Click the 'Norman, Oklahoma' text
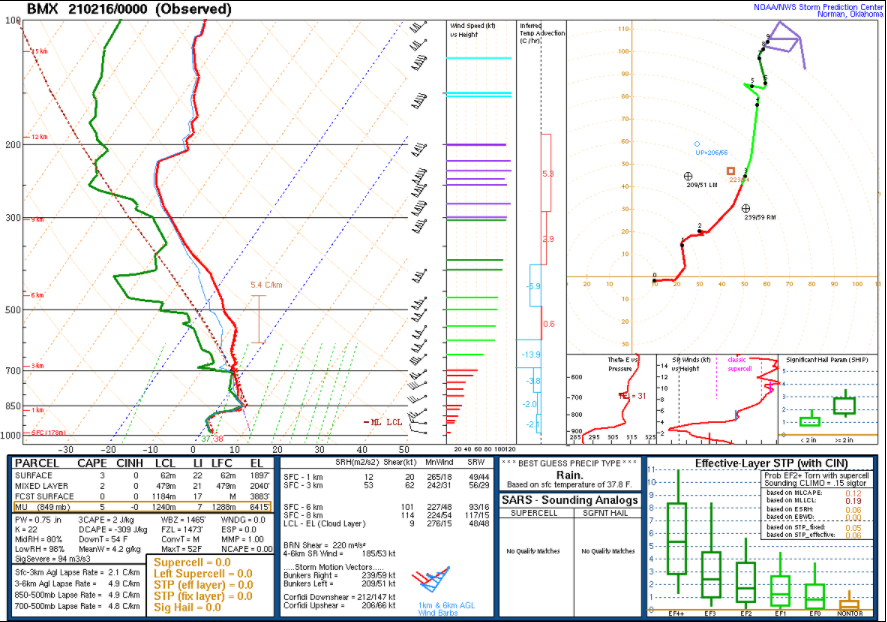Viewport: 887px width, 622px height. point(850,14)
